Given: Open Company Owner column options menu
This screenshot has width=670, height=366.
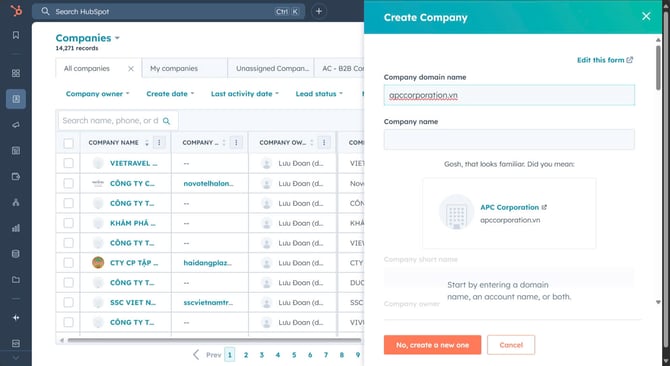Looking at the screenshot, I should [x=323, y=143].
